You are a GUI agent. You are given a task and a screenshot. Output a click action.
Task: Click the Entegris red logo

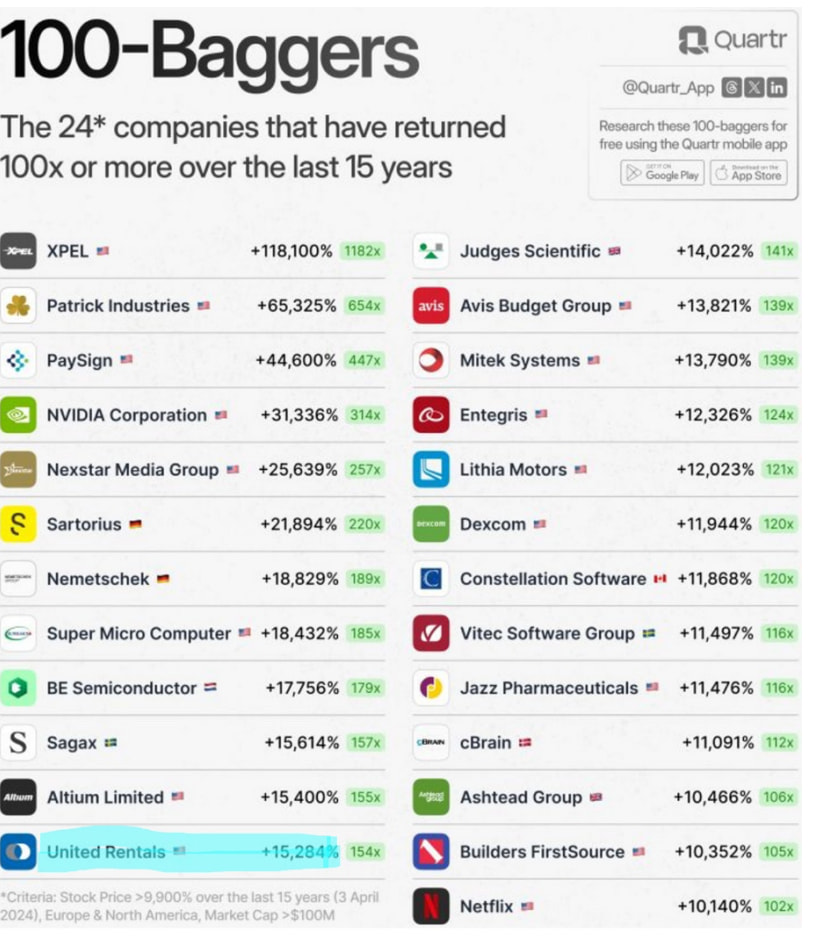(431, 415)
